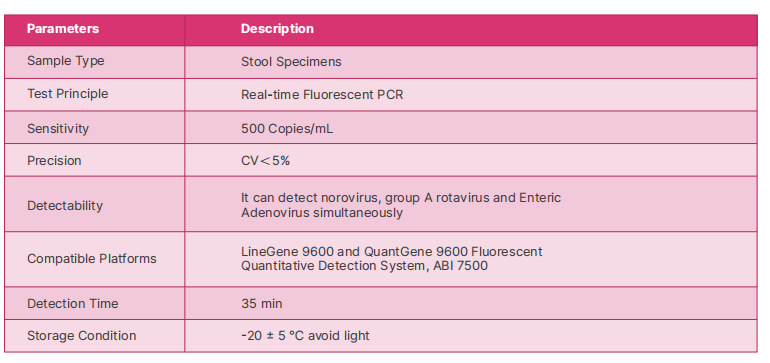Select the Precision row label

click(54, 161)
